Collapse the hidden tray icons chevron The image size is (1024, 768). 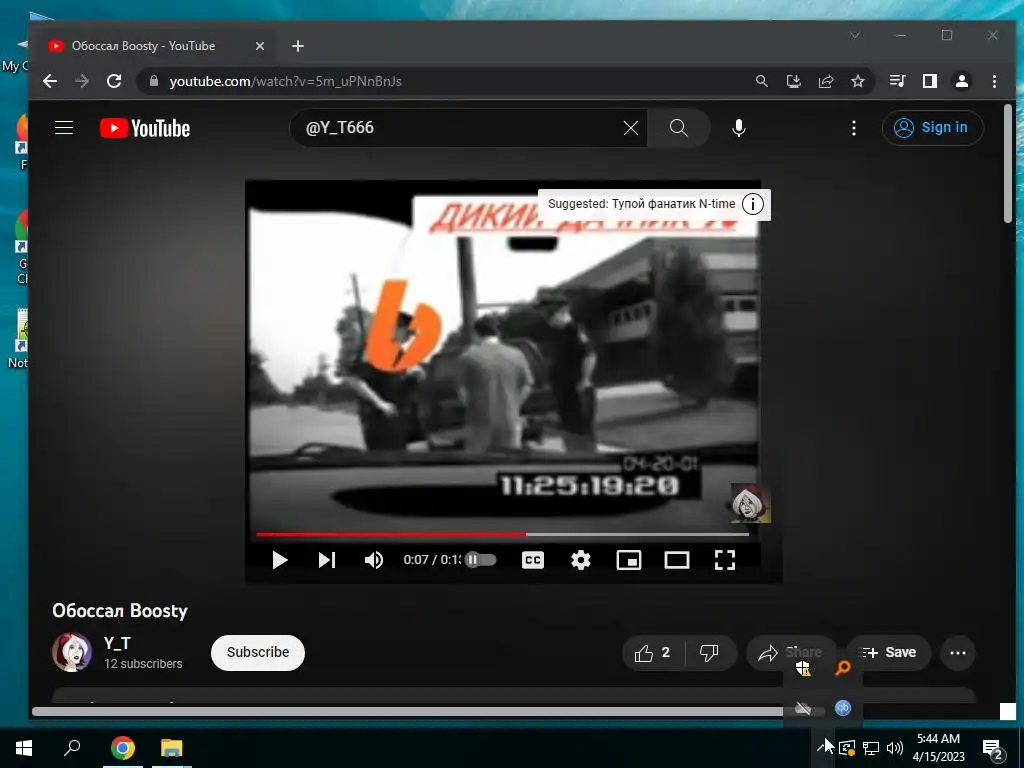click(824, 748)
